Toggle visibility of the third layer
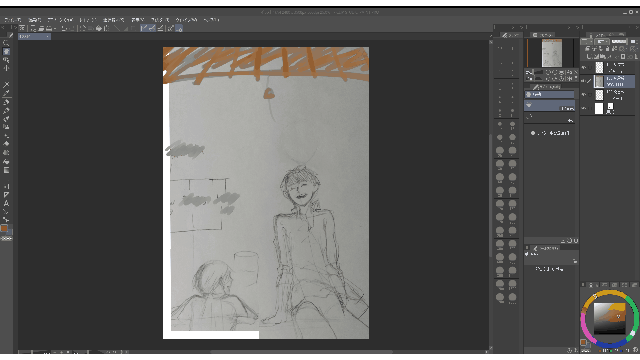Screen dimensions: 640x360 pyautogui.click(x=584, y=95)
